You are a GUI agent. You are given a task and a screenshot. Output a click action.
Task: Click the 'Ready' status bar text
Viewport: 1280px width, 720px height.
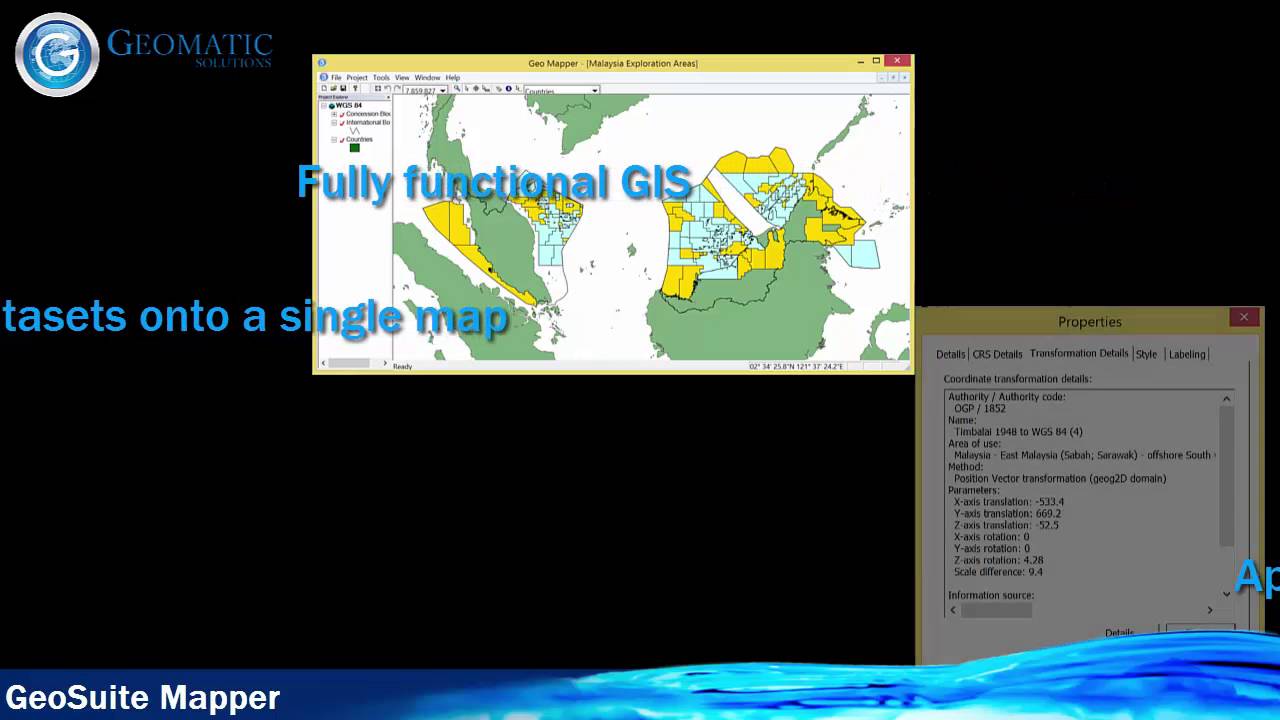pos(402,367)
